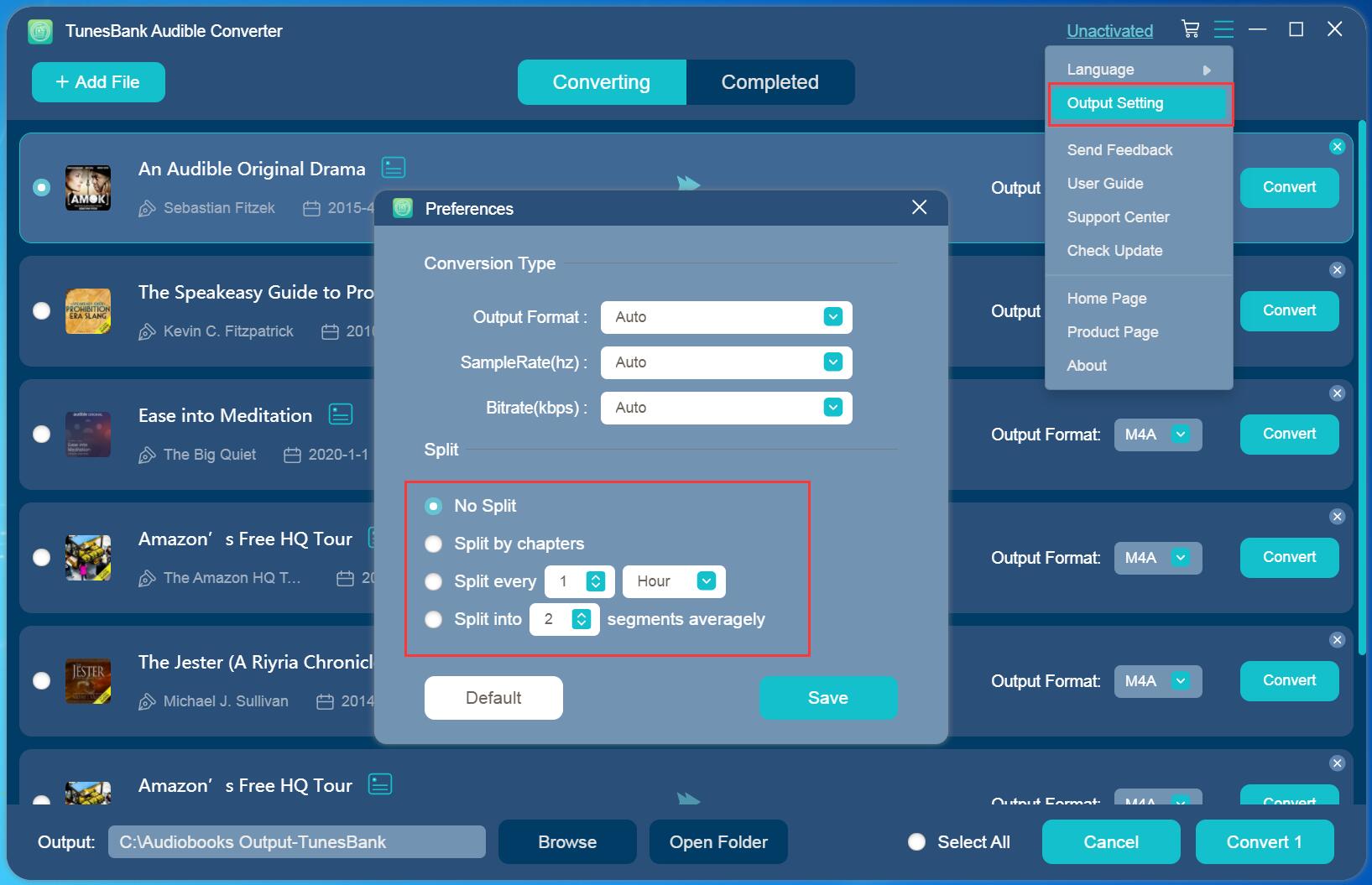
Task: Click the Add File button
Action: point(98,82)
